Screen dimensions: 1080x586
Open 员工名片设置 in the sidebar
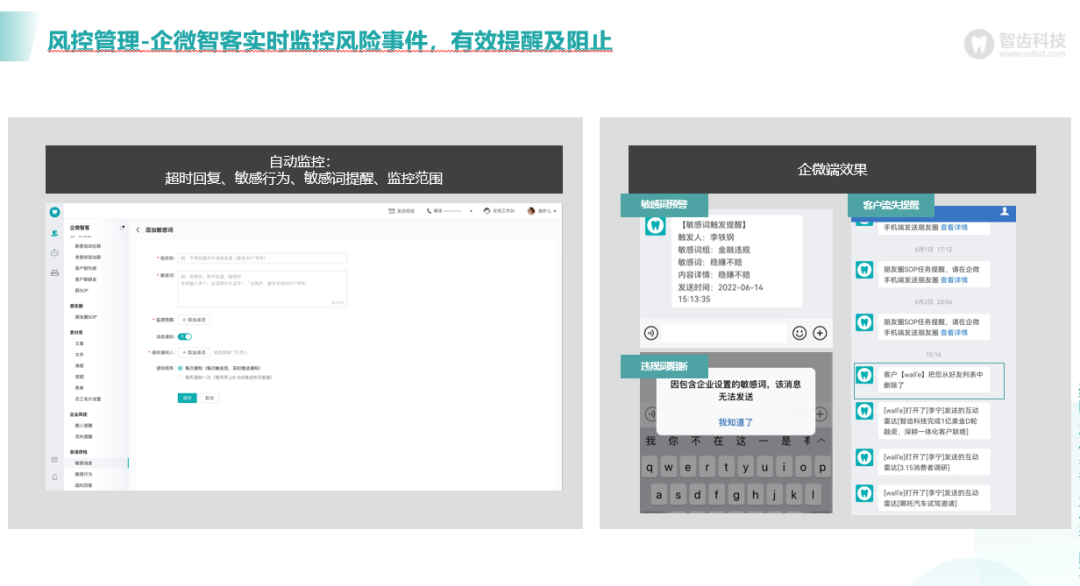[88, 399]
